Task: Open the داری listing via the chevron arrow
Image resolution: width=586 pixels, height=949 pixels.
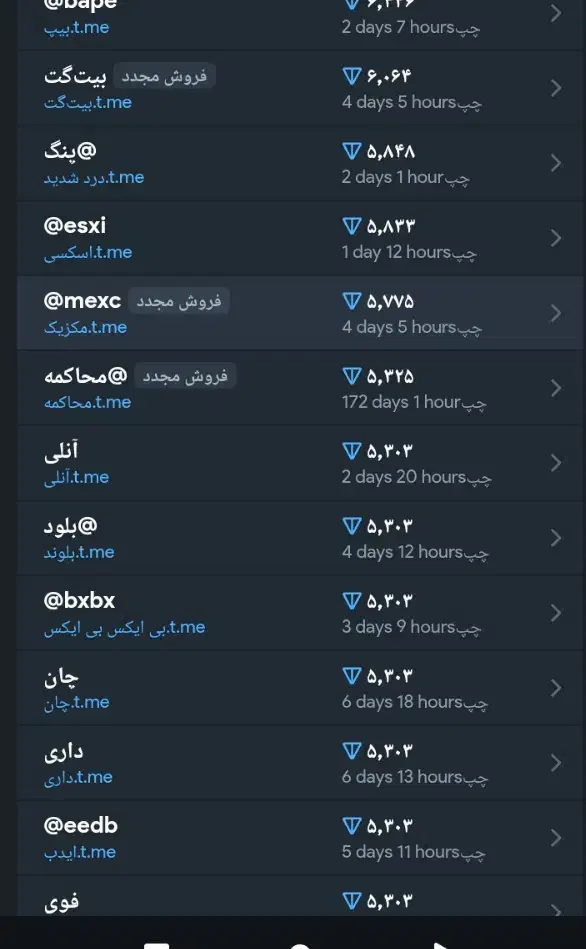Action: pos(556,763)
